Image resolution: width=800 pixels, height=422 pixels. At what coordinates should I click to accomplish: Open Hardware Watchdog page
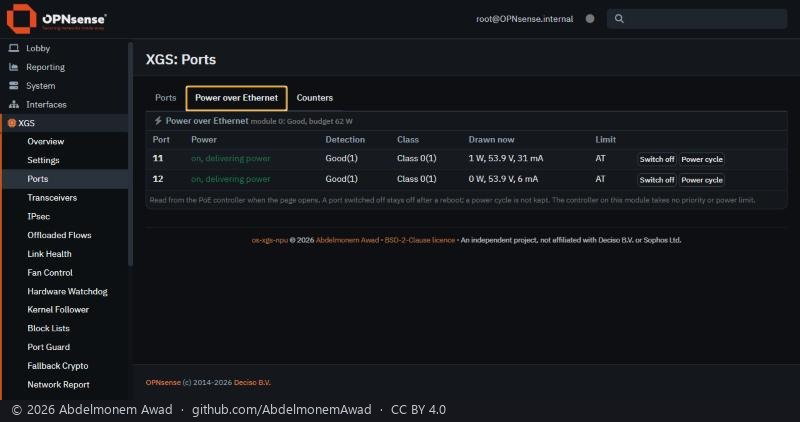click(65, 291)
